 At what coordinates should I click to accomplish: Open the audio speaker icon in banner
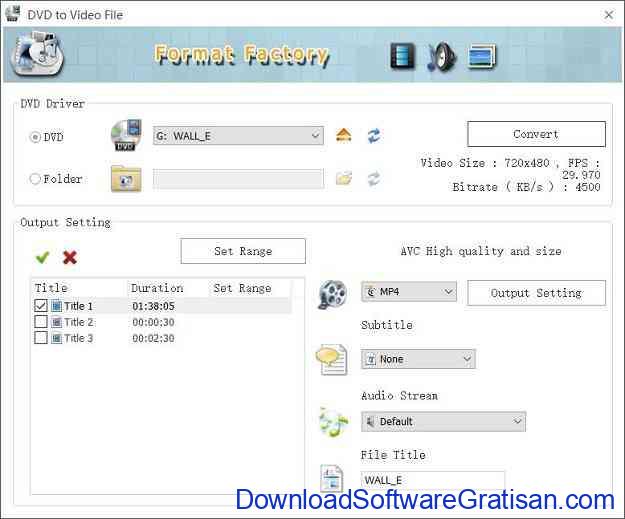442,57
